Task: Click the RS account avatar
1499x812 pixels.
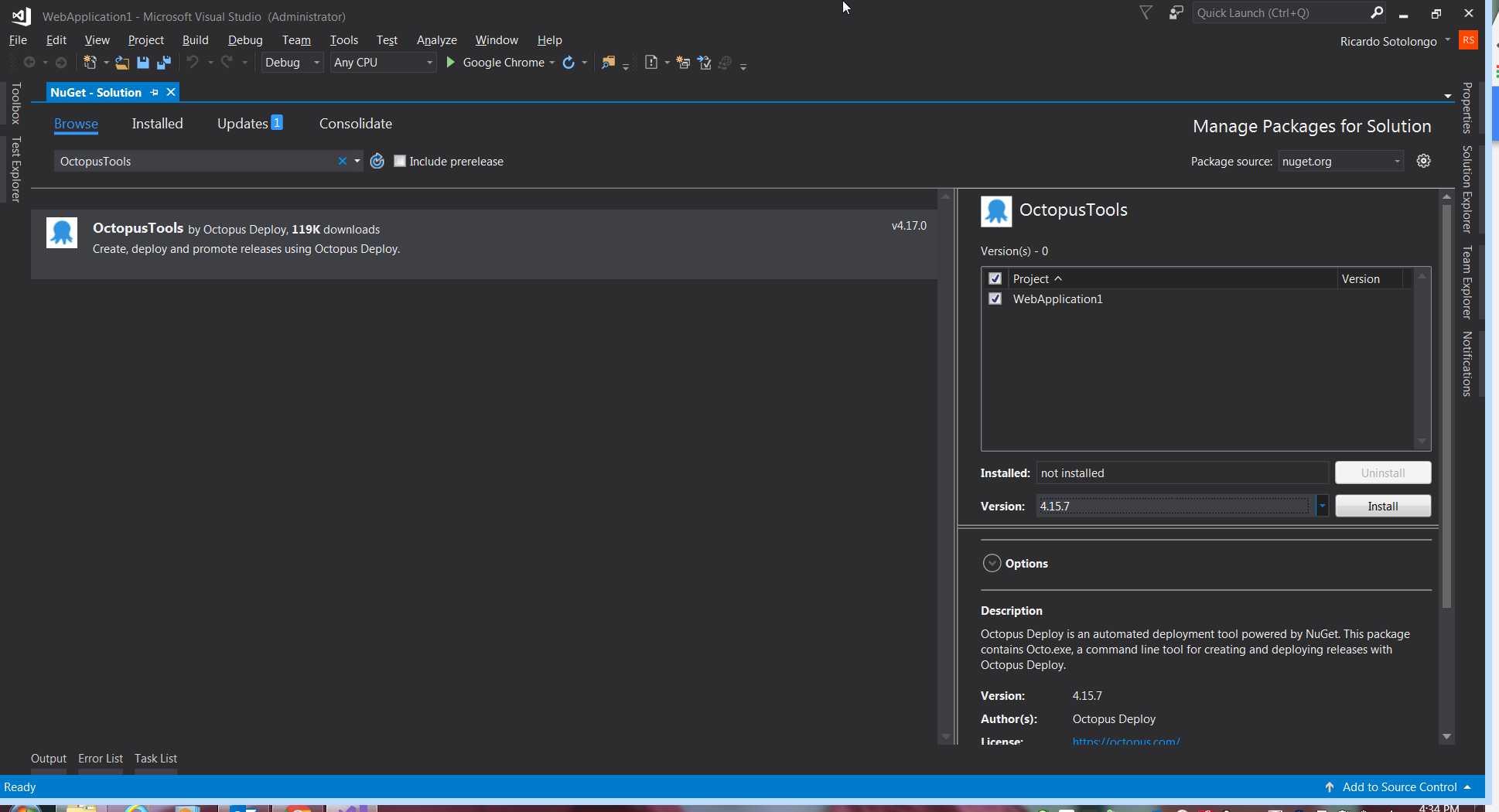Action: [x=1468, y=40]
